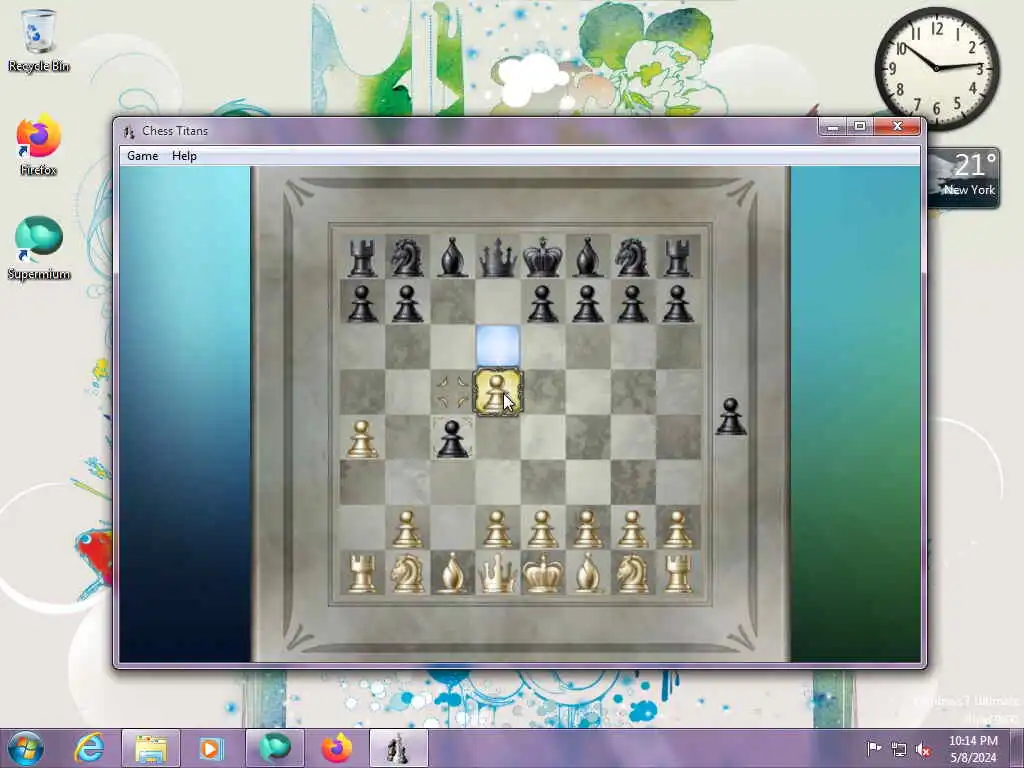Select the black queen on d8

[498, 257]
